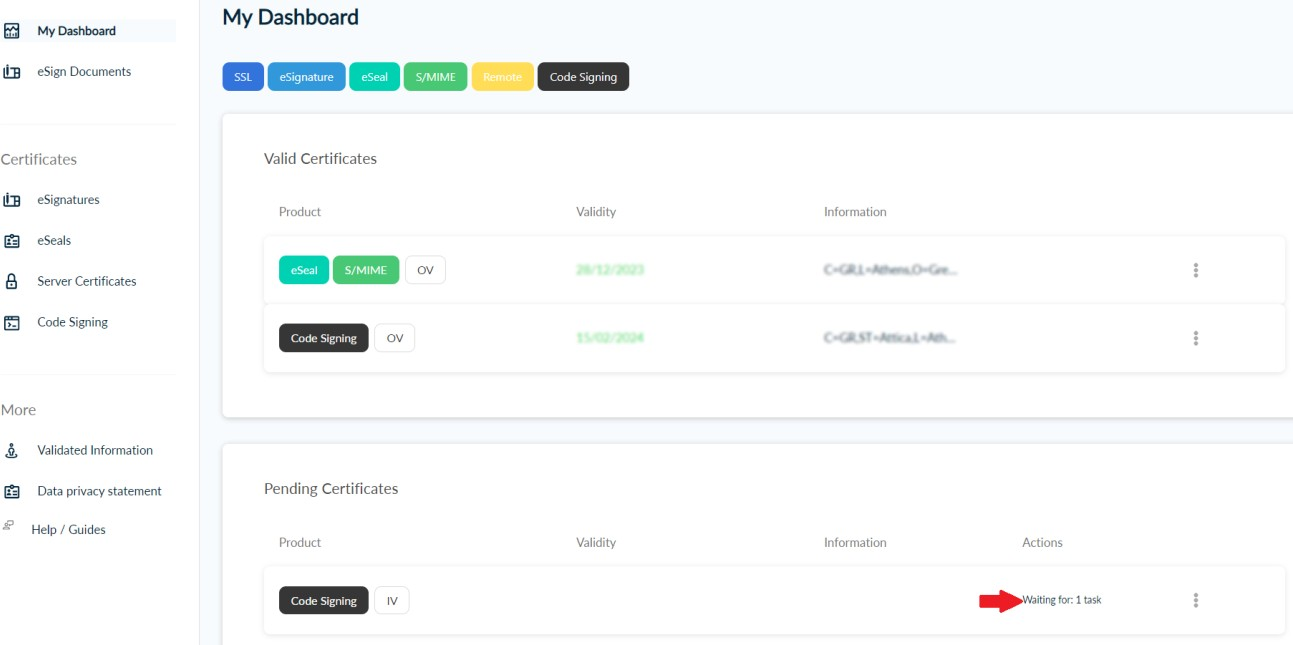Click the Validated Information anchor icon
Viewport: 1293px width, 645px height.
pyautogui.click(x=12, y=451)
